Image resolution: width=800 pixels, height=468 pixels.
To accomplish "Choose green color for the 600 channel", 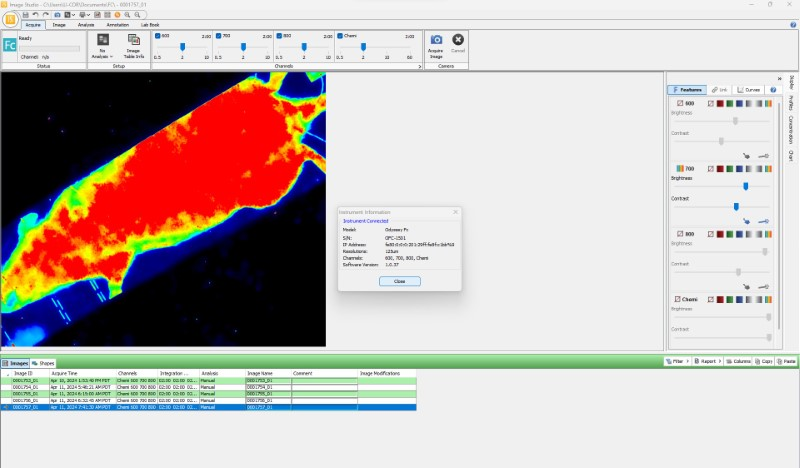I will pyautogui.click(x=730, y=104).
